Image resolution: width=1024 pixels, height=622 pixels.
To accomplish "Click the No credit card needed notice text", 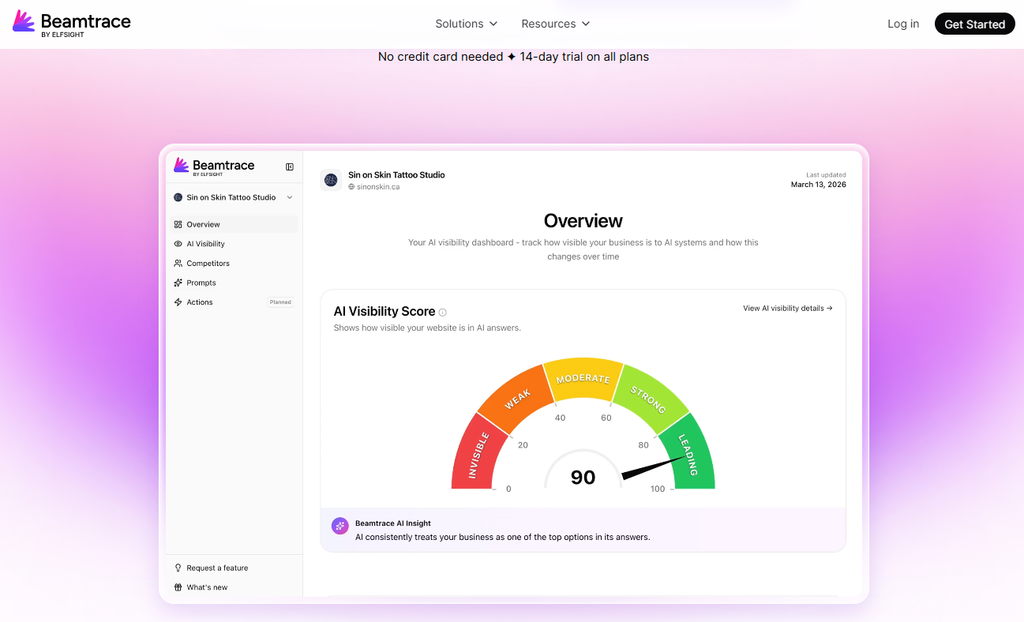I will (x=513, y=57).
